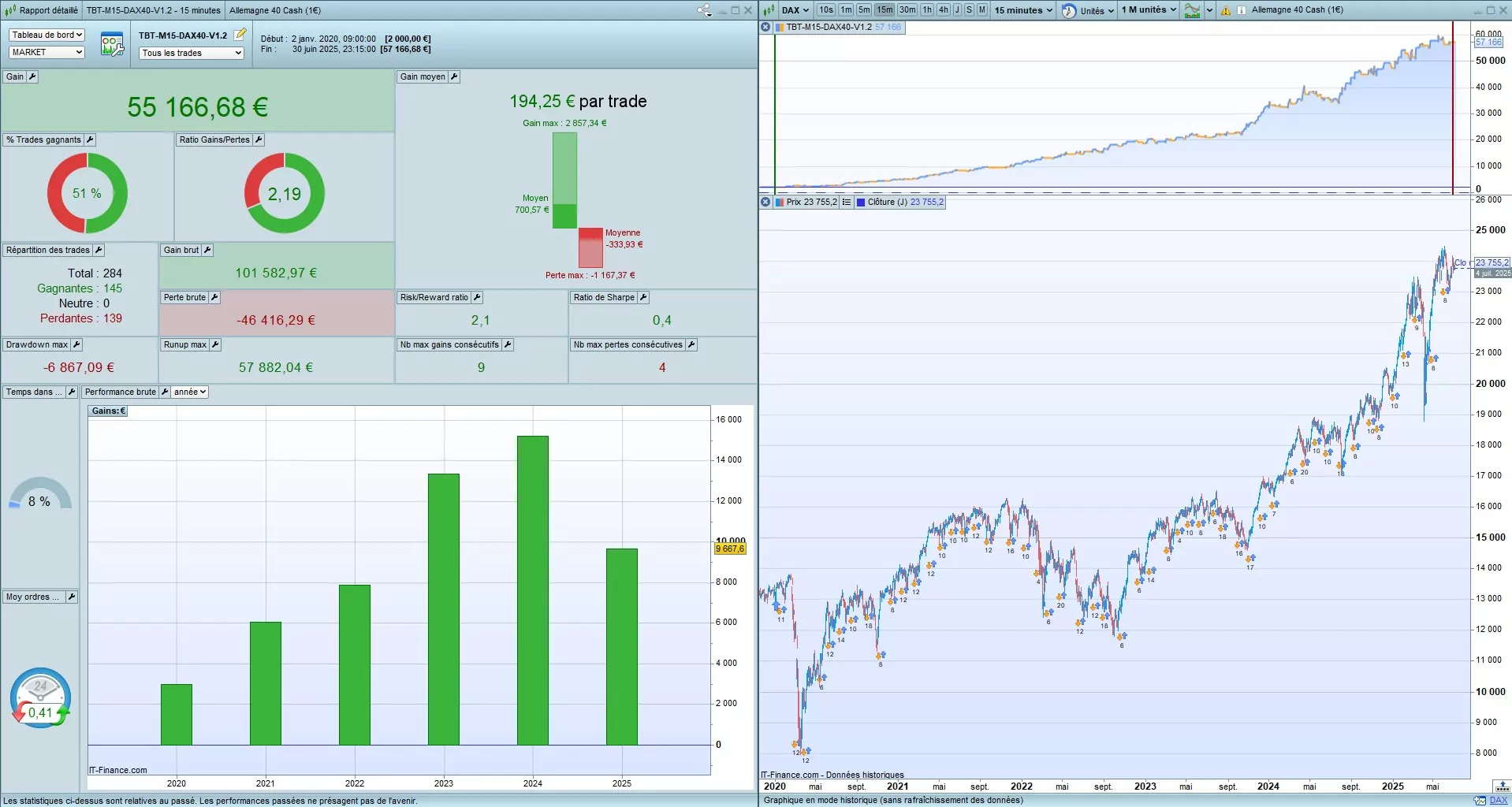Screen dimensions: 1512x807
Task: Open wrench settings for Moy ordres widget
Action: point(72,597)
